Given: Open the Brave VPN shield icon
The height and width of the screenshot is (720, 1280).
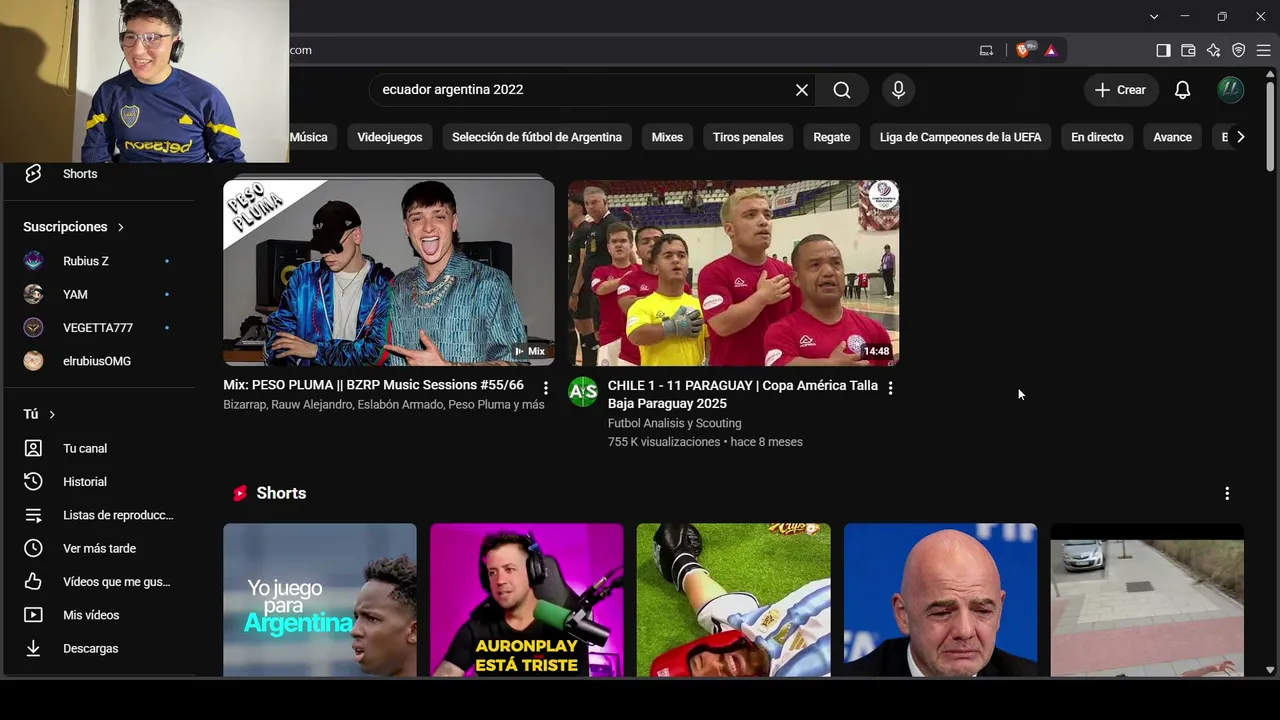Looking at the screenshot, I should coord(1238,50).
